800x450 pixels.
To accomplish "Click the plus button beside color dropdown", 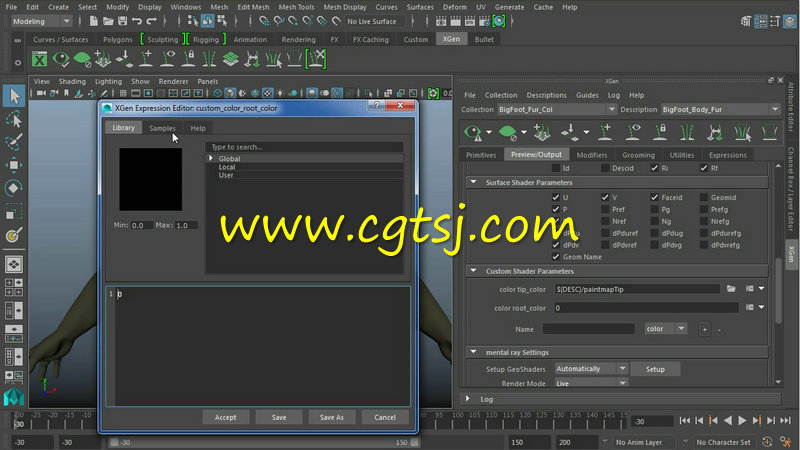I will pos(705,329).
